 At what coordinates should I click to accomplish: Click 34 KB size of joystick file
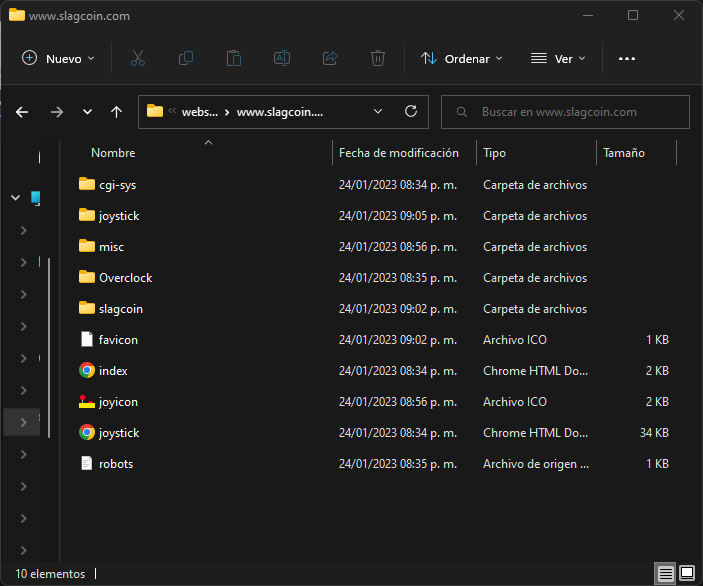(x=654, y=433)
